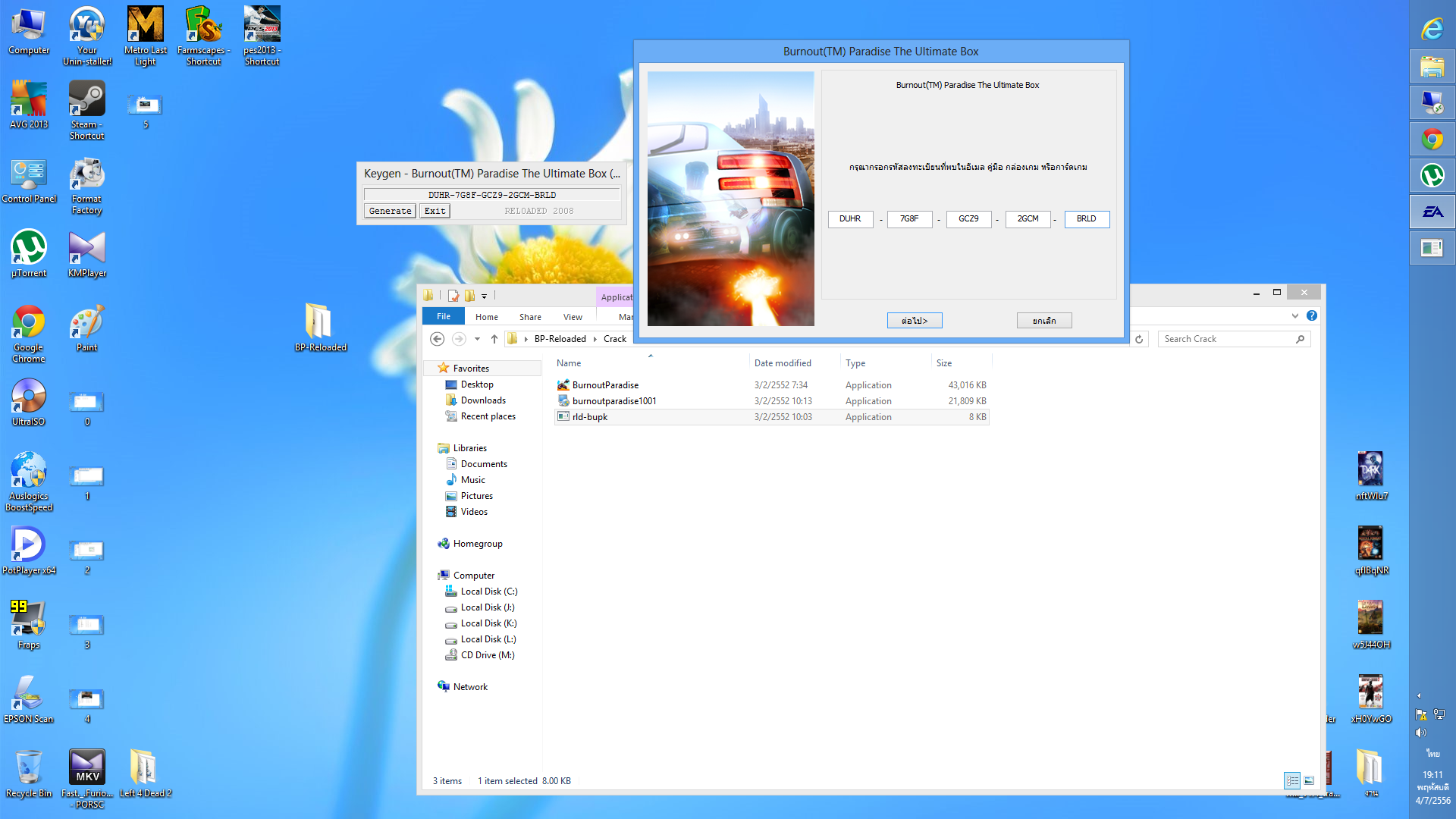
Task: Open the Share ribbon tab
Action: click(530, 317)
